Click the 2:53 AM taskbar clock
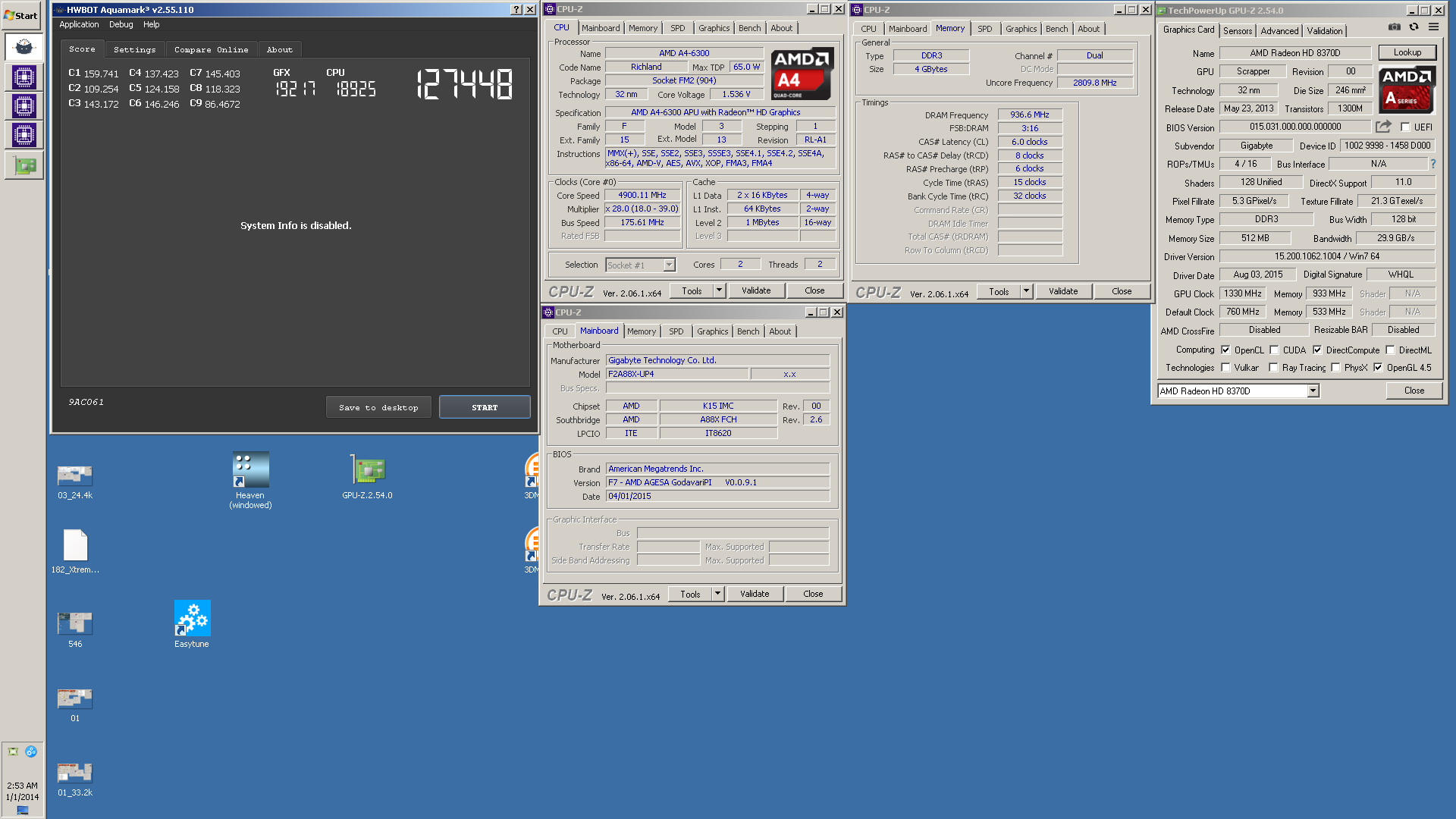The height and width of the screenshot is (819, 1456). (22, 786)
